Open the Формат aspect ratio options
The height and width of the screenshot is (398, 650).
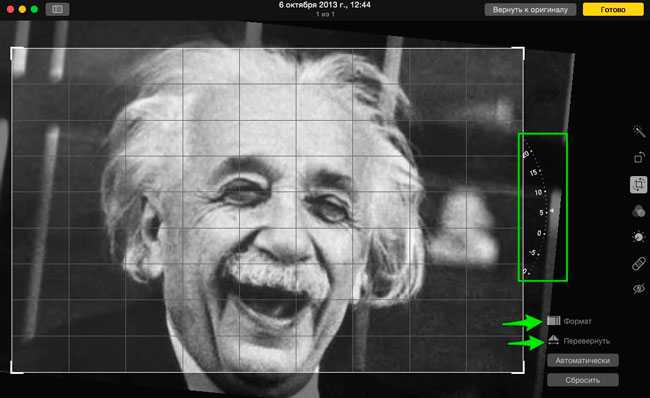577,321
